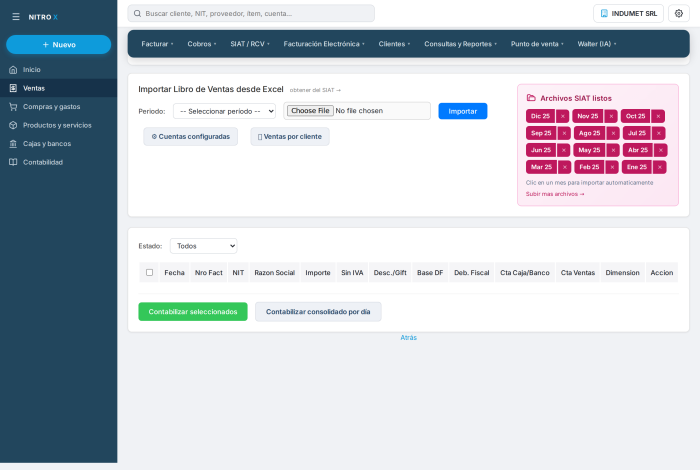The width and height of the screenshot is (700, 470).
Task: Click Contabilizar consolidado por día button
Action: (x=318, y=312)
